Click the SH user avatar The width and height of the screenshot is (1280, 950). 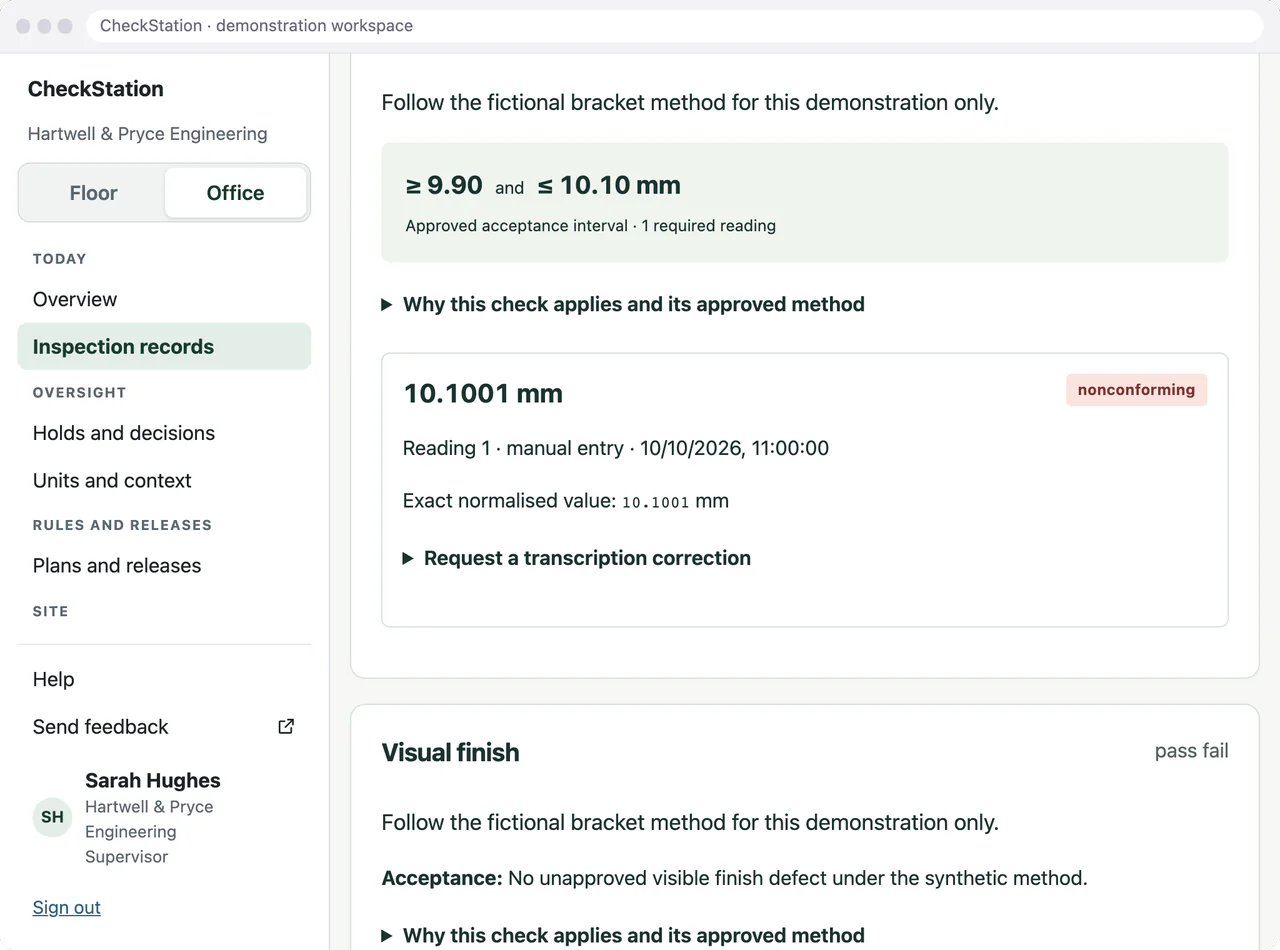point(52,817)
